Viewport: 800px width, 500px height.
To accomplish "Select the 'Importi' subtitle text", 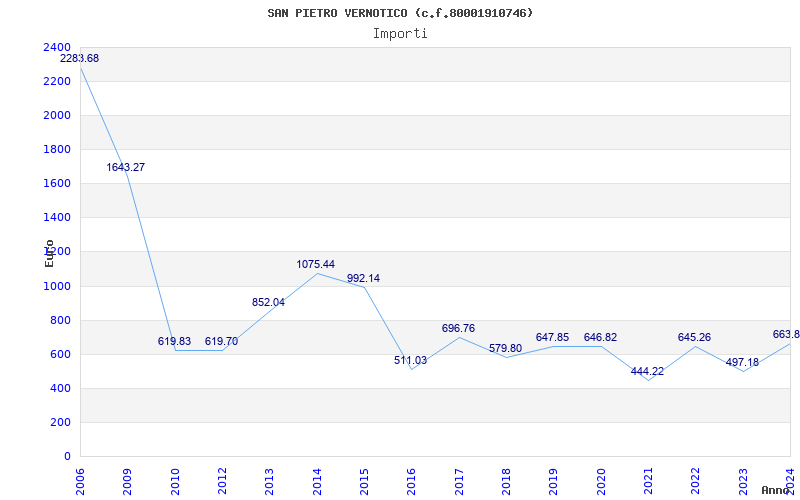I will coord(400,34).
